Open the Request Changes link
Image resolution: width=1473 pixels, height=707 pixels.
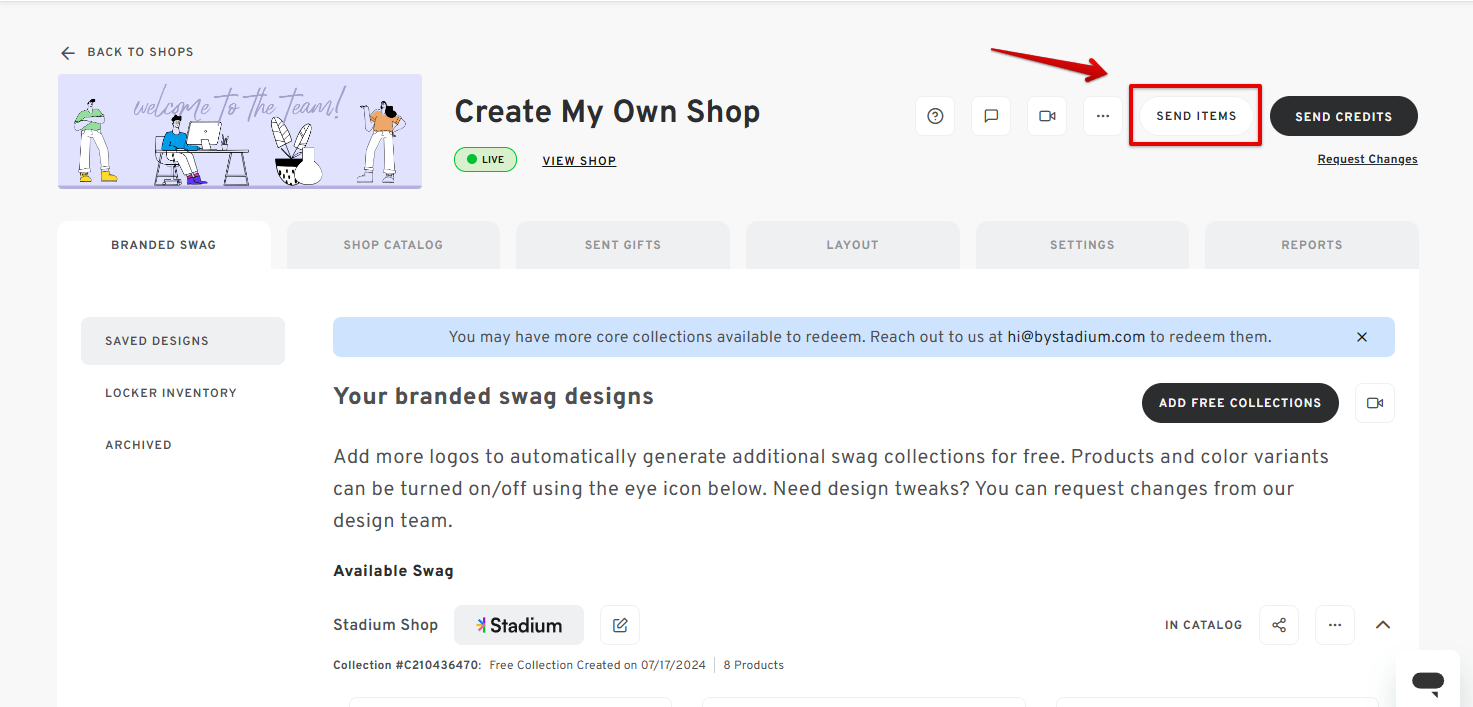(1367, 158)
